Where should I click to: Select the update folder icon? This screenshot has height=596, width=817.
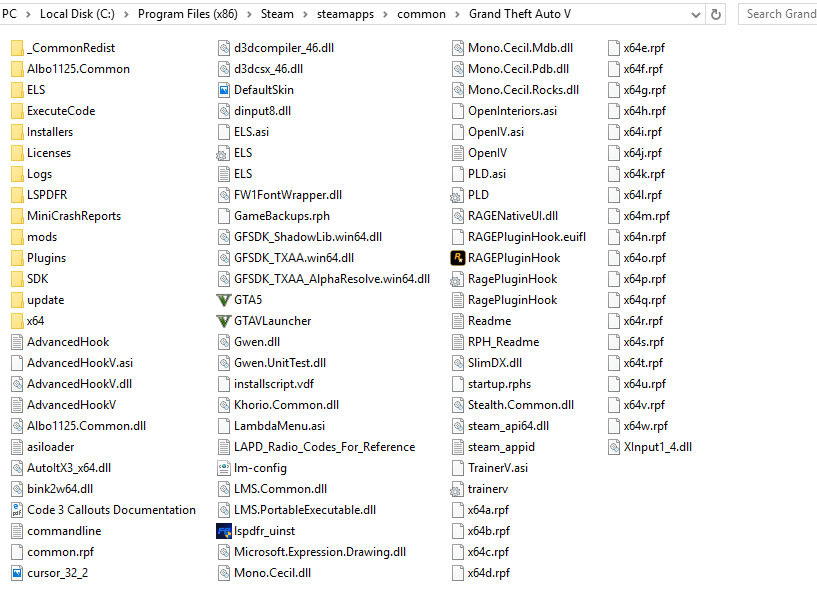[x=17, y=300]
